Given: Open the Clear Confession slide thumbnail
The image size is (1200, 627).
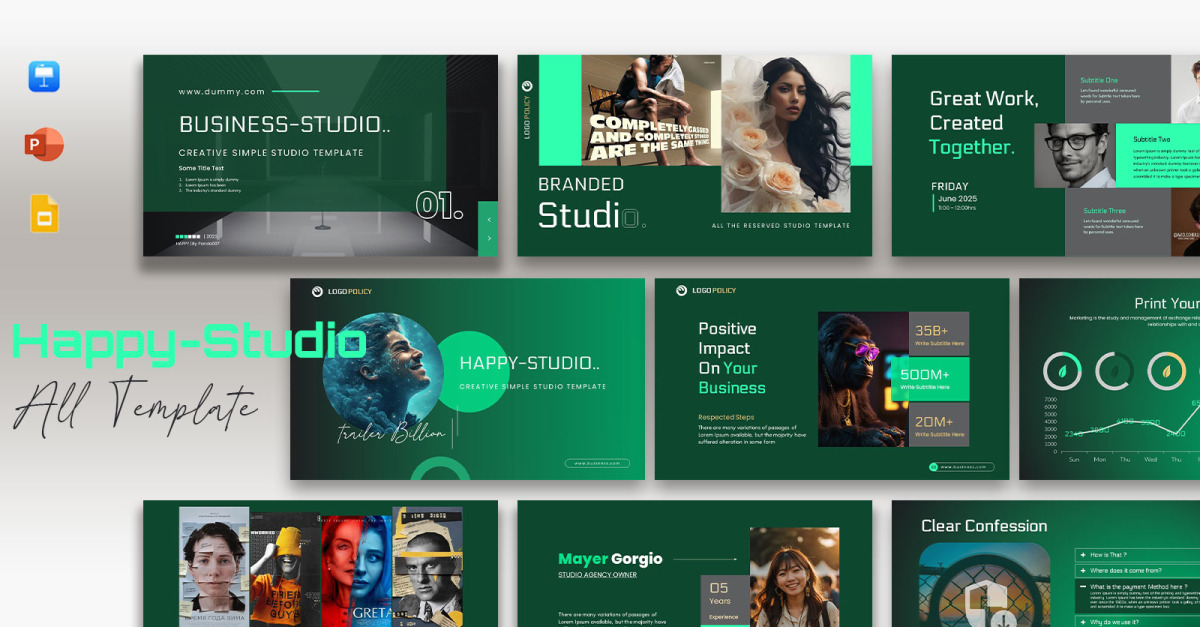Looking at the screenshot, I should 1045,564.
